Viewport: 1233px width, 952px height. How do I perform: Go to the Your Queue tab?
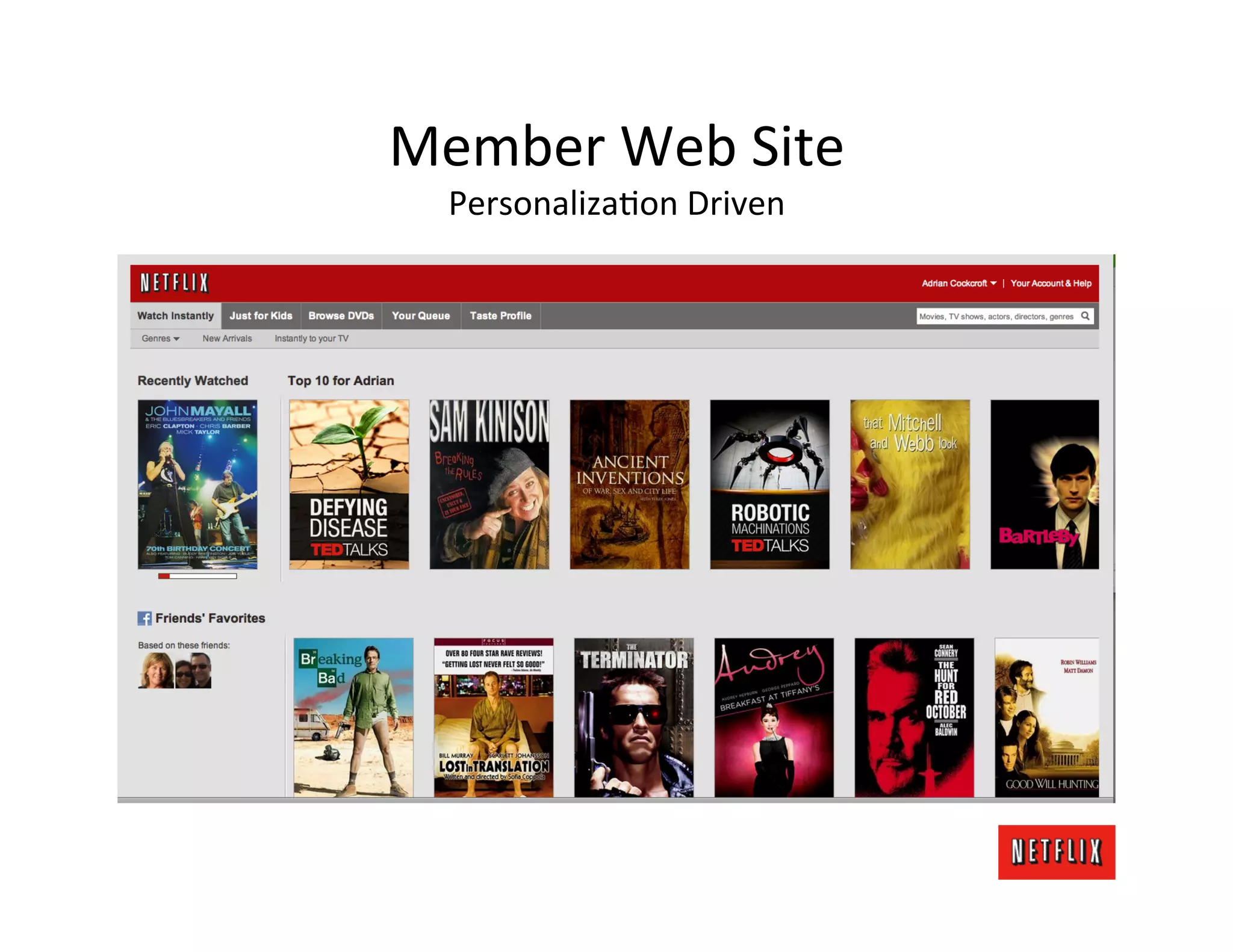[421, 316]
